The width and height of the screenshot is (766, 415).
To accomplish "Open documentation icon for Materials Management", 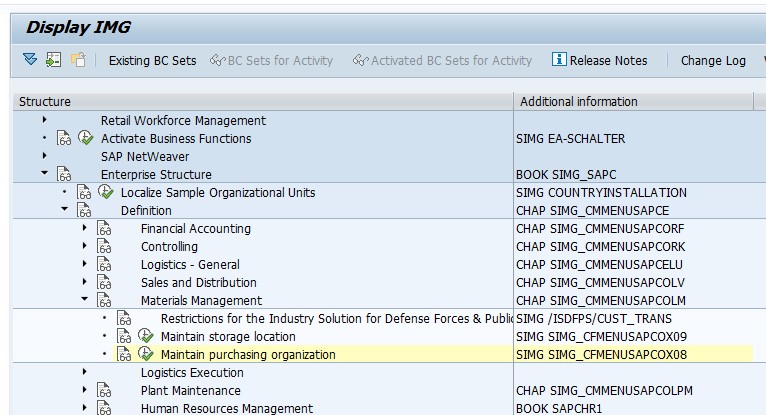I will pos(104,301).
